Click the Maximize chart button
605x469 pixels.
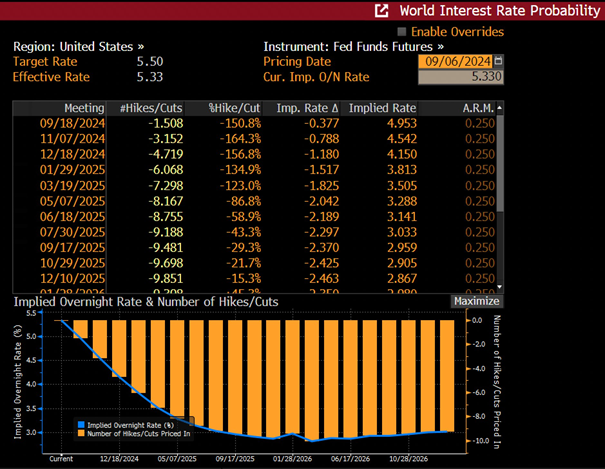point(477,301)
